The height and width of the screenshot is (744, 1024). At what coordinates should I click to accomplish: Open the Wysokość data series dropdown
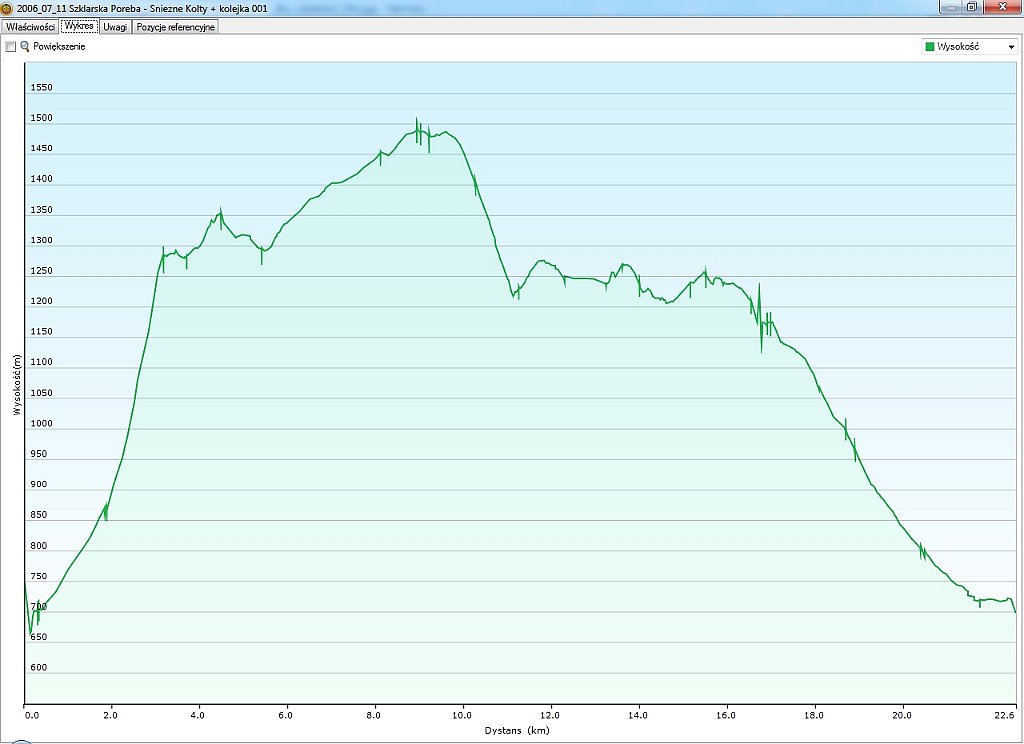coord(1011,47)
